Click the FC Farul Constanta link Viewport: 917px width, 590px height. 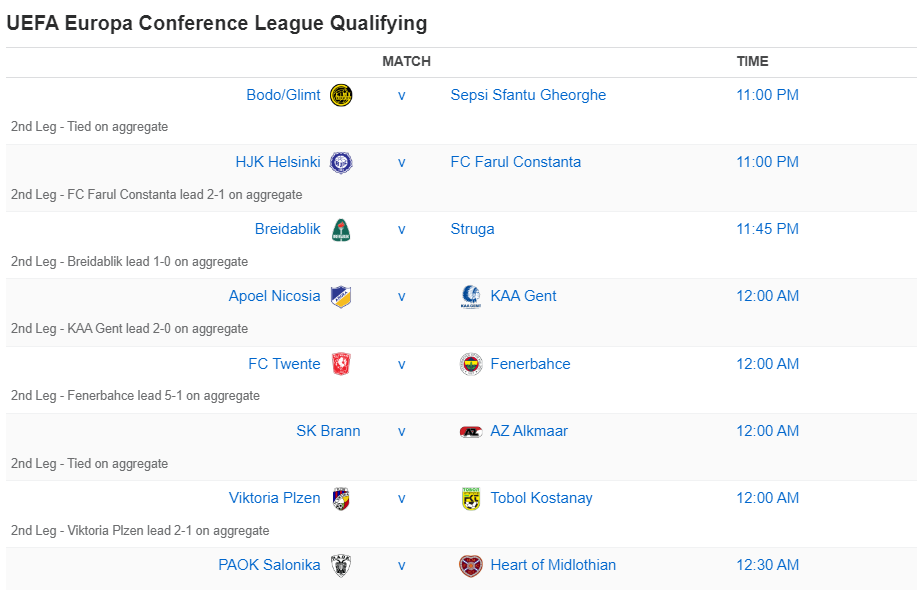[x=516, y=161]
